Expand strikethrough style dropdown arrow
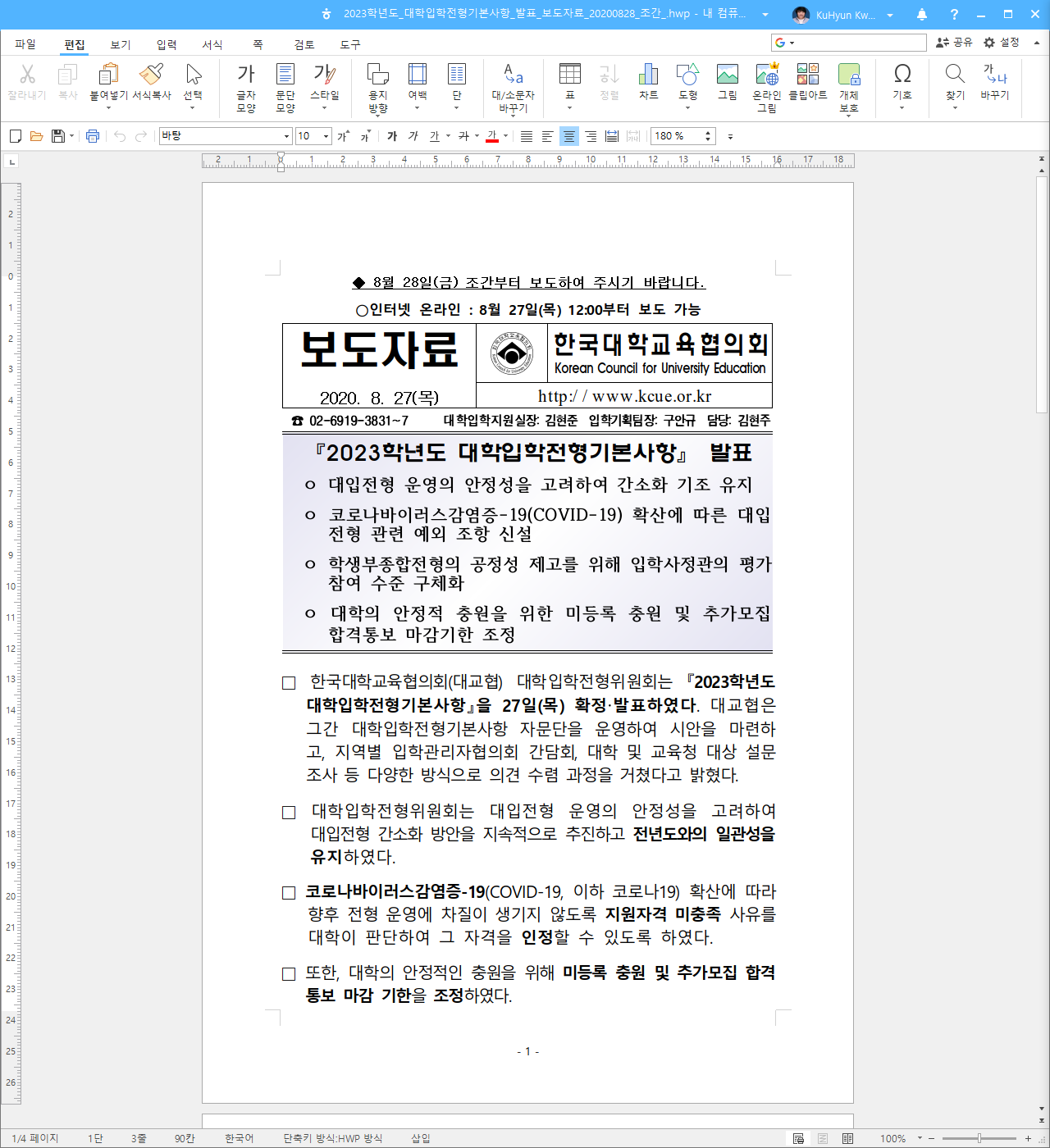 (477, 136)
